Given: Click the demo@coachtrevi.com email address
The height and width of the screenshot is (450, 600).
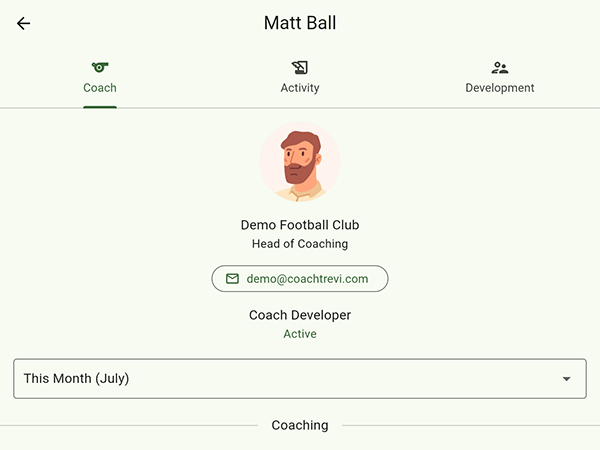Looking at the screenshot, I should click(308, 279).
